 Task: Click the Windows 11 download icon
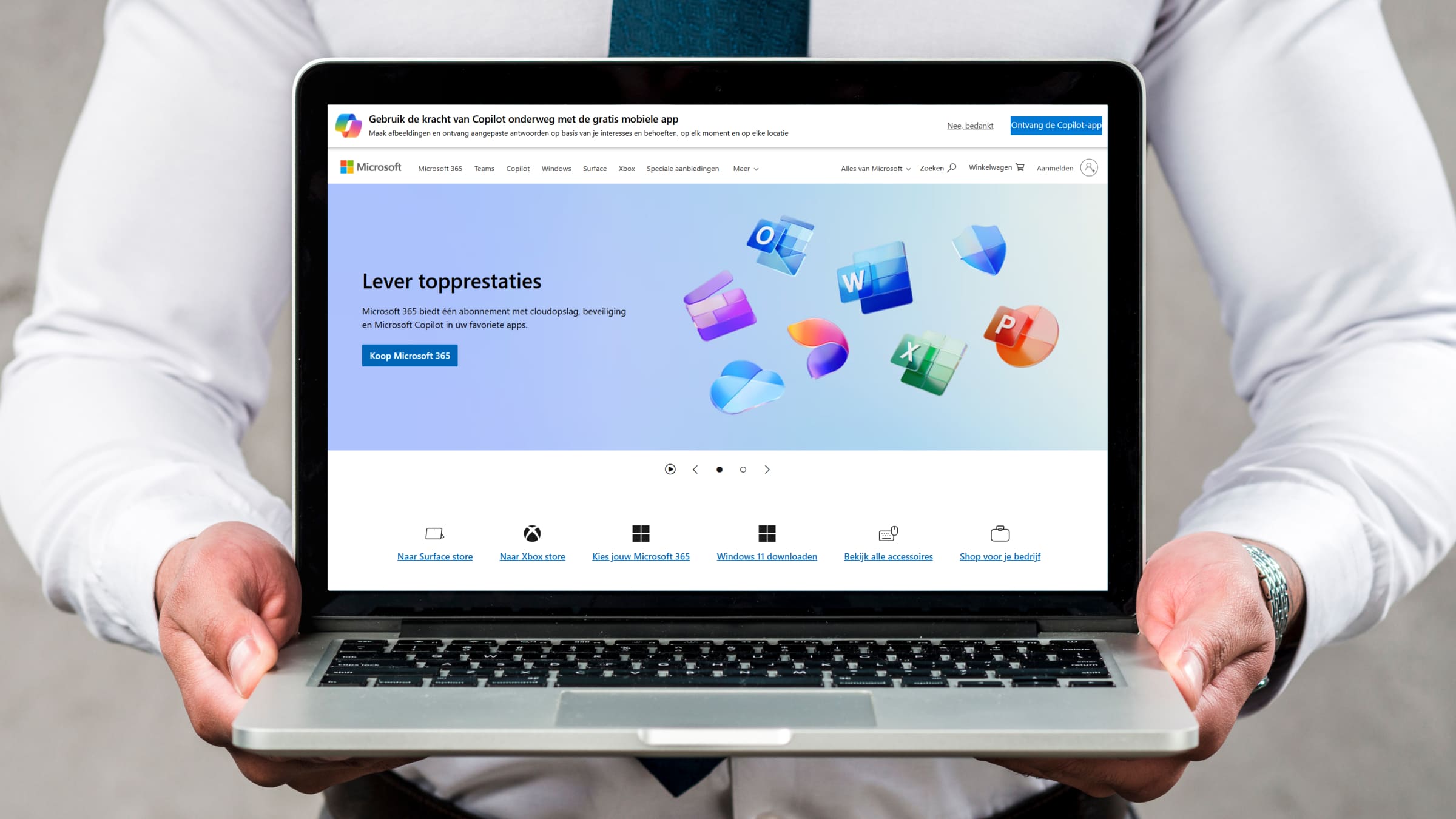[x=766, y=533]
